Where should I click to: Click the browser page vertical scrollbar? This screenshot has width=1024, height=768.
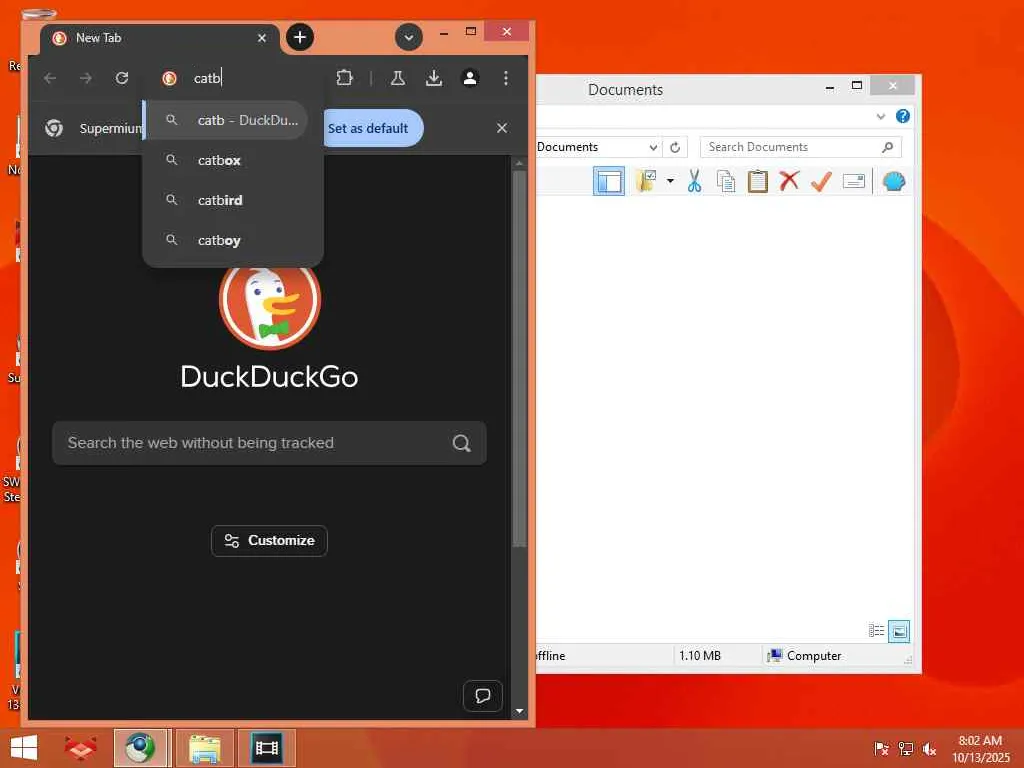[519, 359]
